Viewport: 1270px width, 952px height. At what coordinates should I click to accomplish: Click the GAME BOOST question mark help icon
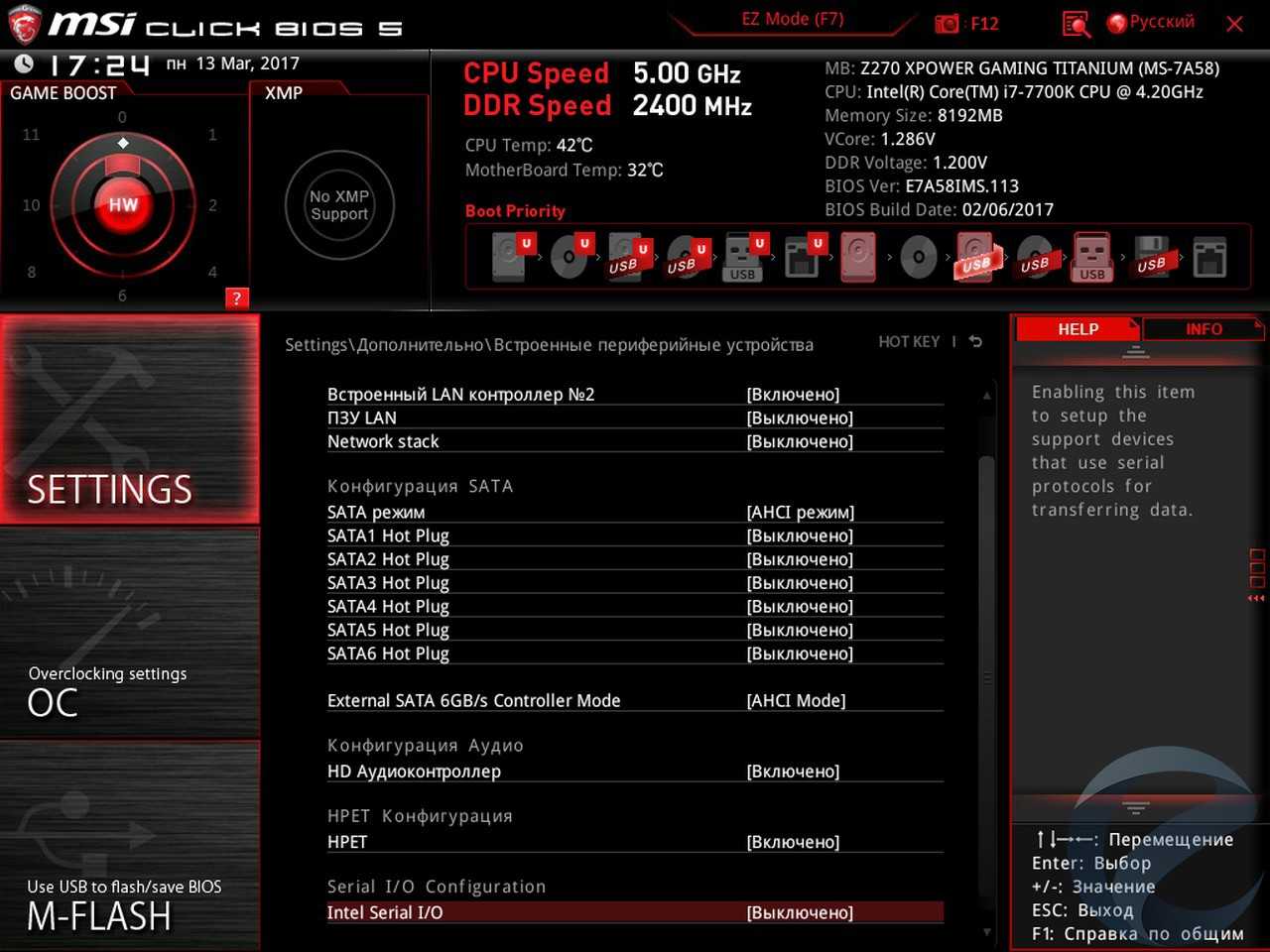pos(236,297)
